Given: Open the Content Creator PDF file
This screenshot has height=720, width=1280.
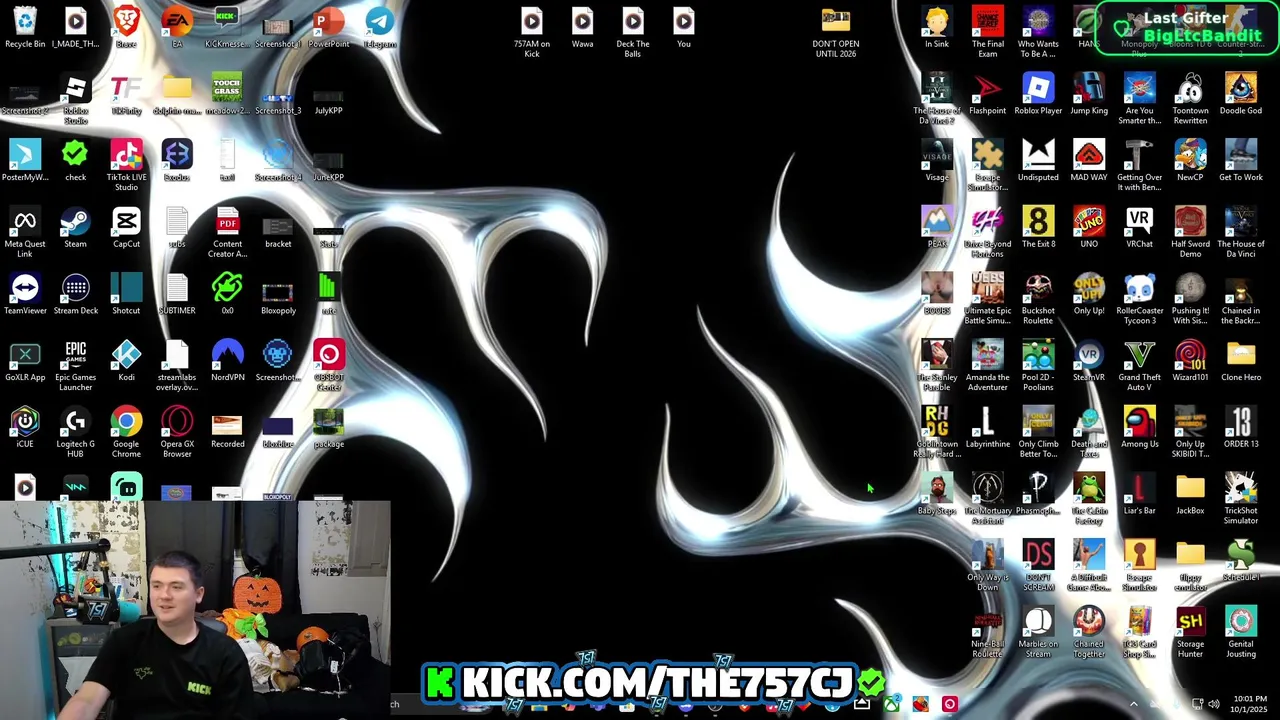Looking at the screenshot, I should (228, 233).
